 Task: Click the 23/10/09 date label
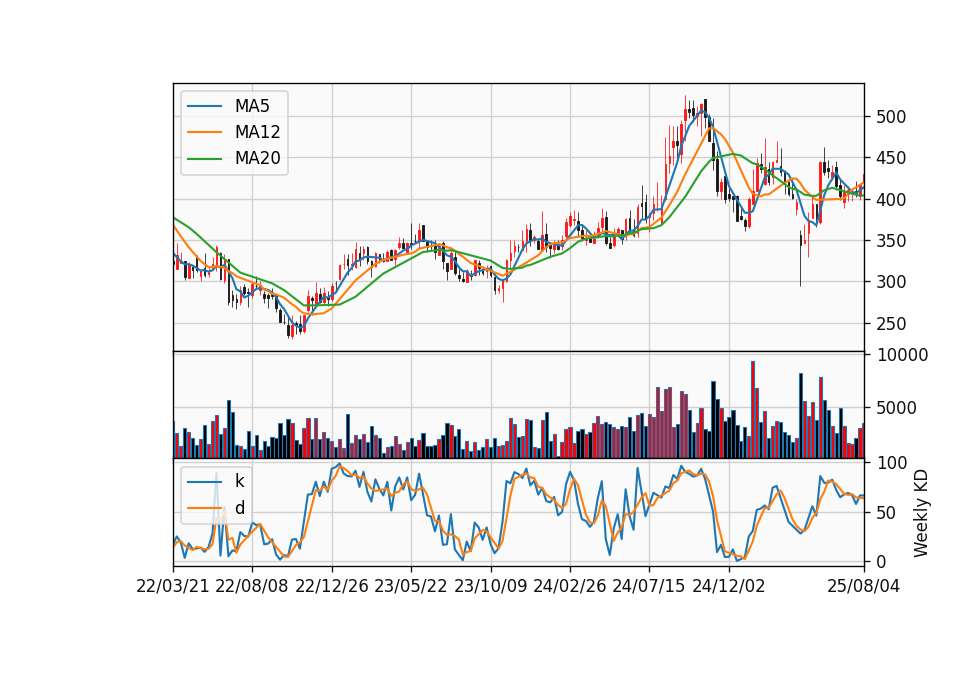pos(490,586)
